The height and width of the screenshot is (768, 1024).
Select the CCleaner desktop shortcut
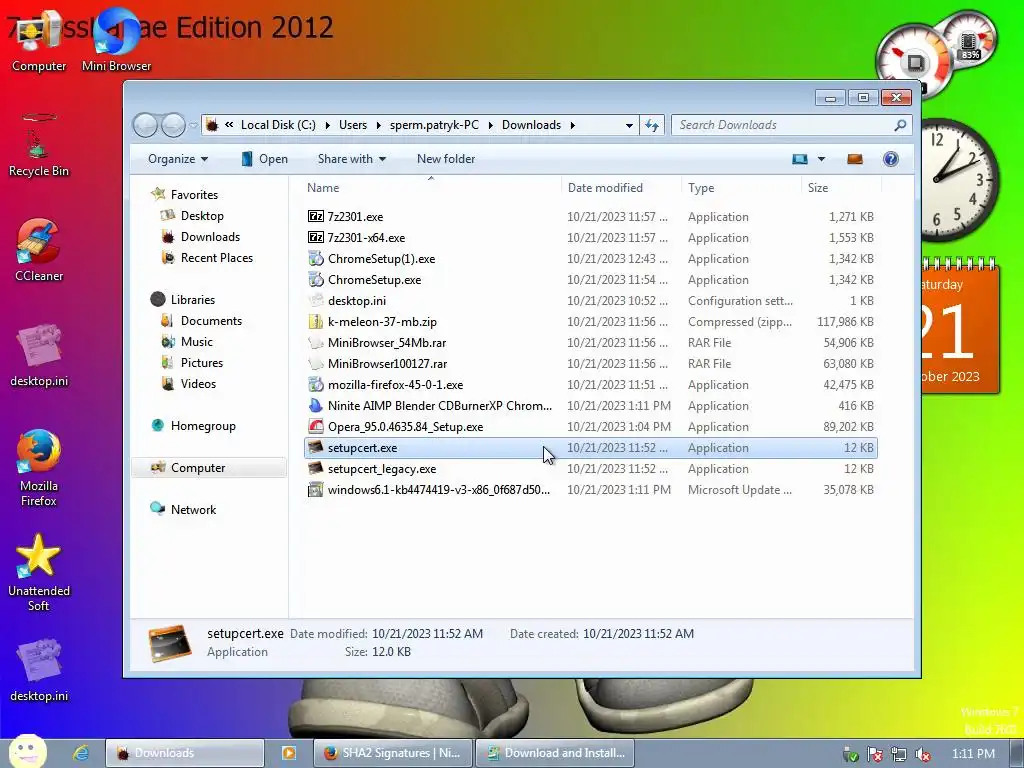(39, 249)
